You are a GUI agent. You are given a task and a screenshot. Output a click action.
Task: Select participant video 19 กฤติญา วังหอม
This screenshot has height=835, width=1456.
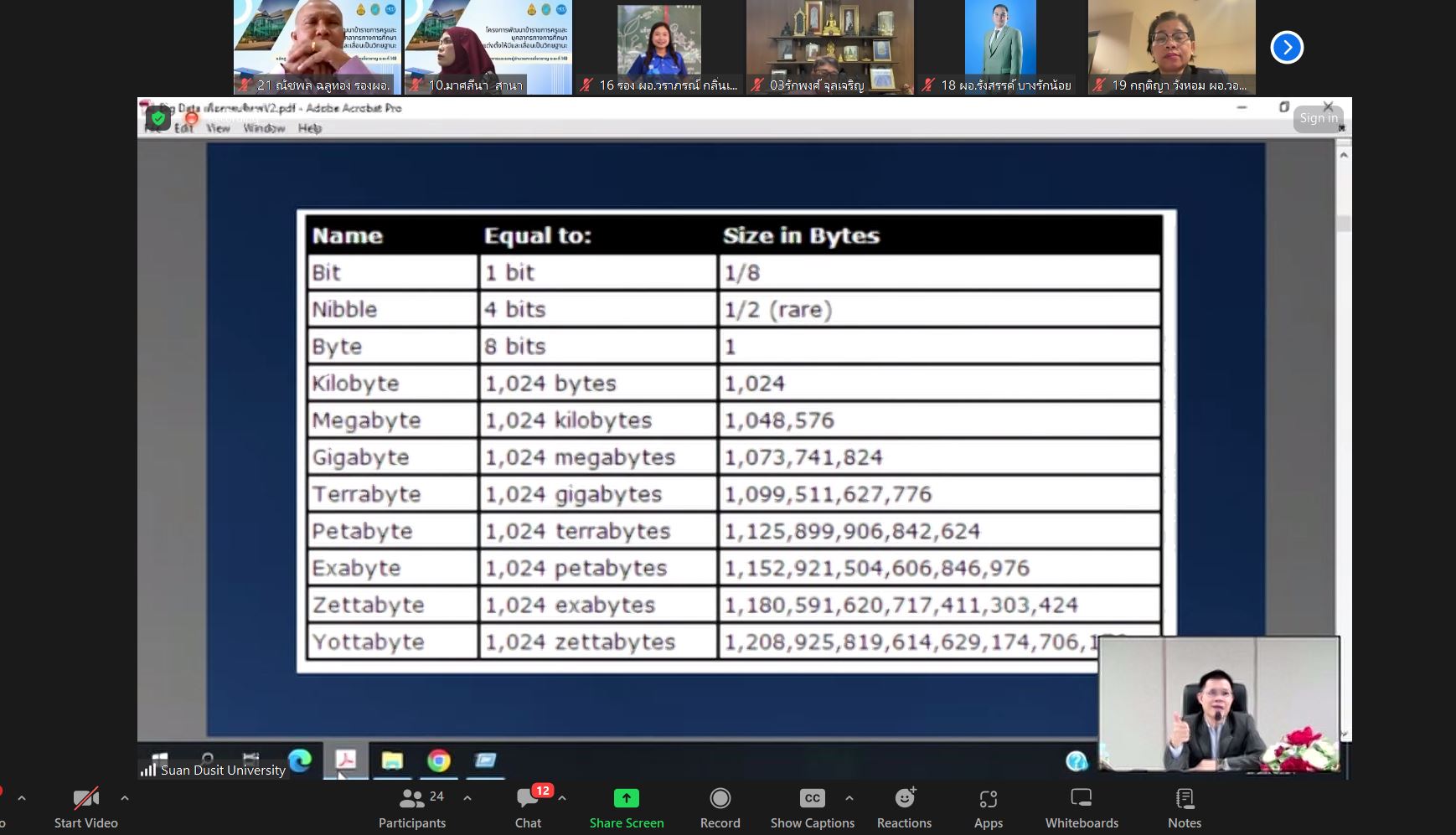[1172, 47]
